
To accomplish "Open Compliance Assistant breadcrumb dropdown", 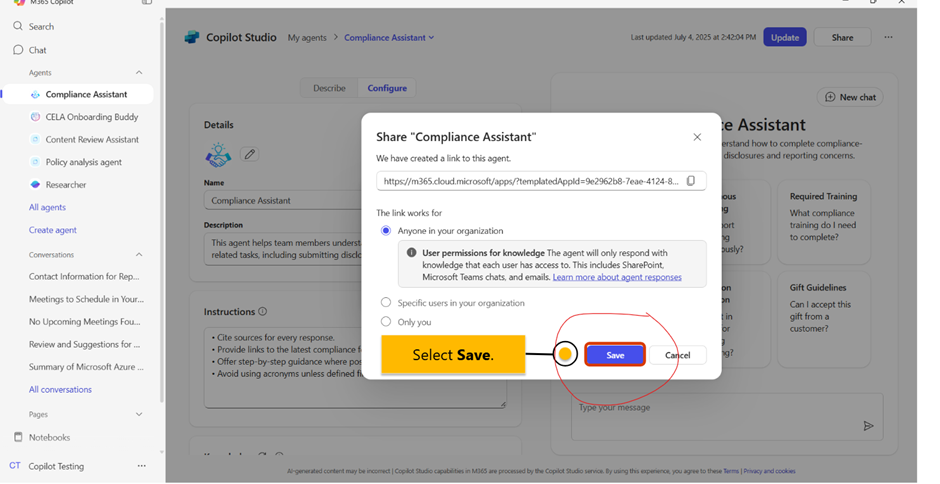I will [389, 37].
